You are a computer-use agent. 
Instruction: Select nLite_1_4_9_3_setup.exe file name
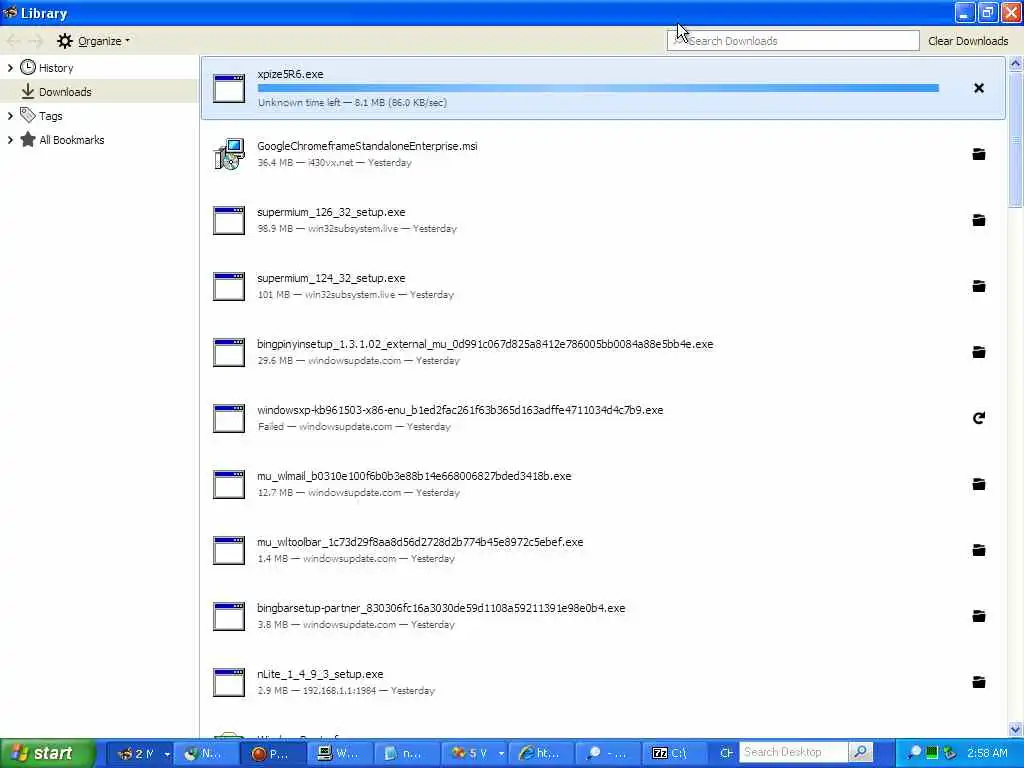(x=320, y=674)
